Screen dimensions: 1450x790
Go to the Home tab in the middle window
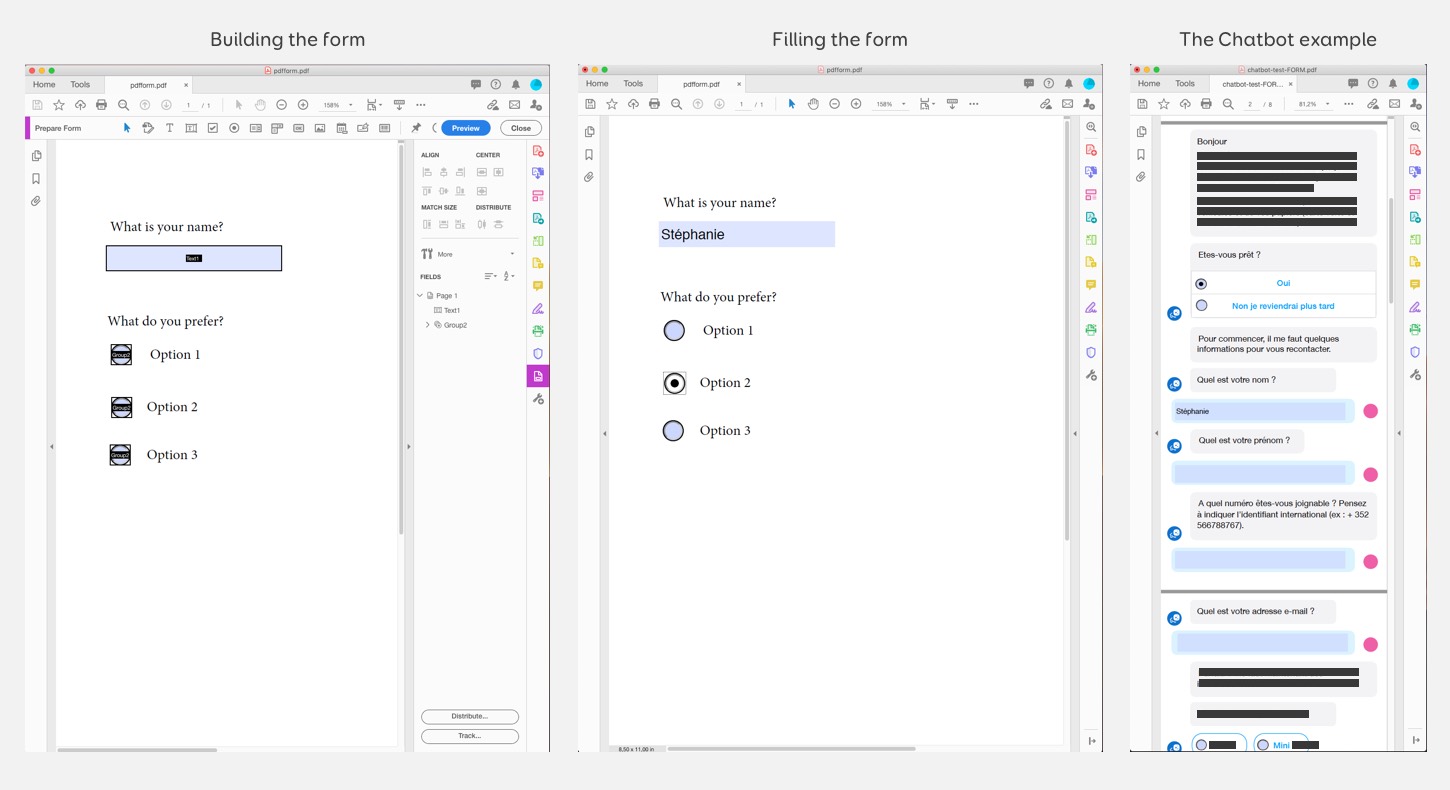[x=597, y=84]
